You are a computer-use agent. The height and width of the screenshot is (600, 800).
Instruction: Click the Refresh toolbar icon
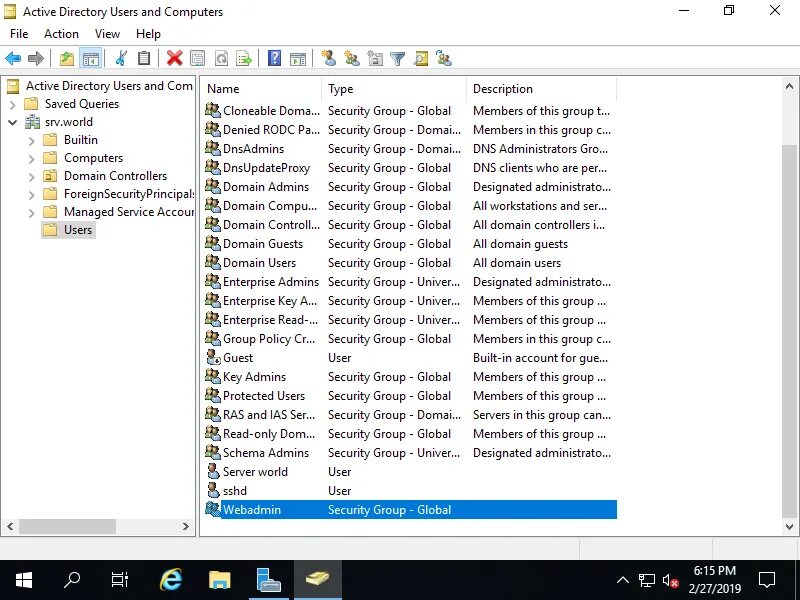pos(221,59)
